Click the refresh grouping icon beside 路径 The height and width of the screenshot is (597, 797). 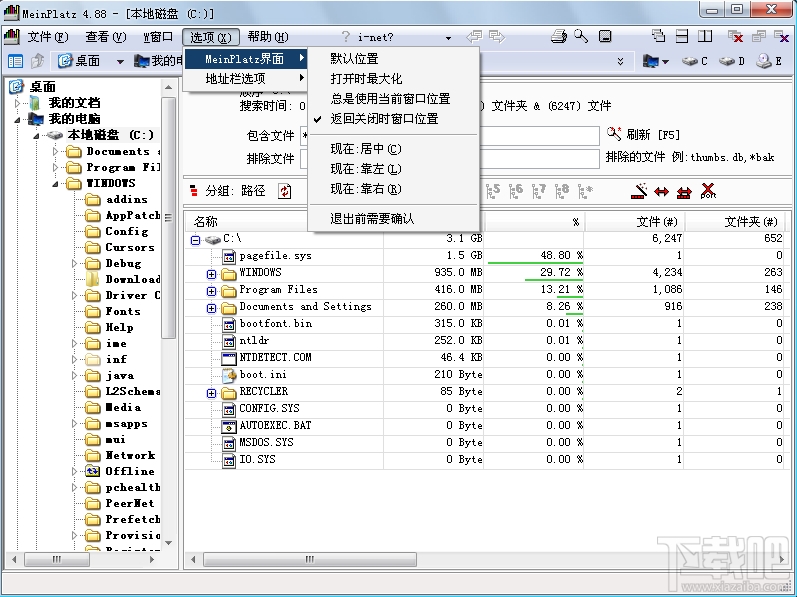click(285, 191)
